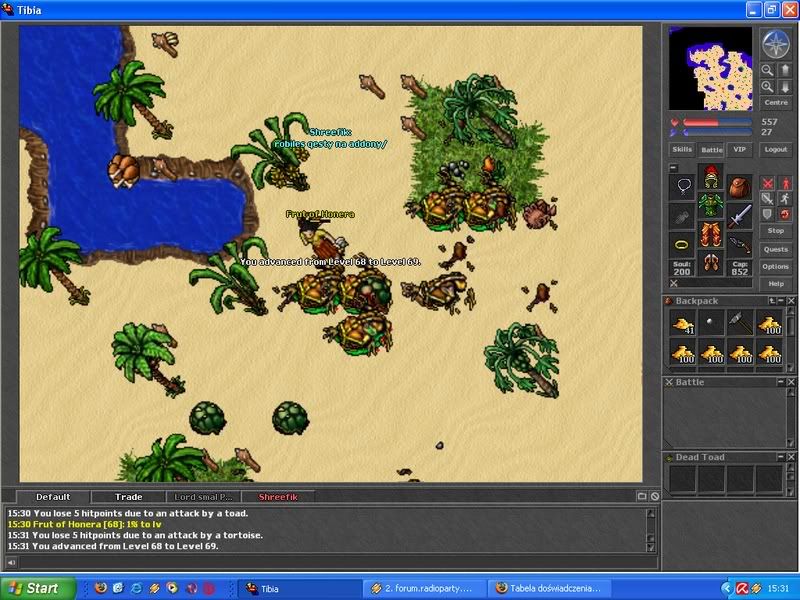The width and height of the screenshot is (800, 600).
Task: Switch to Tabela doświadczenia Firefox taskbar window
Action: point(548,588)
